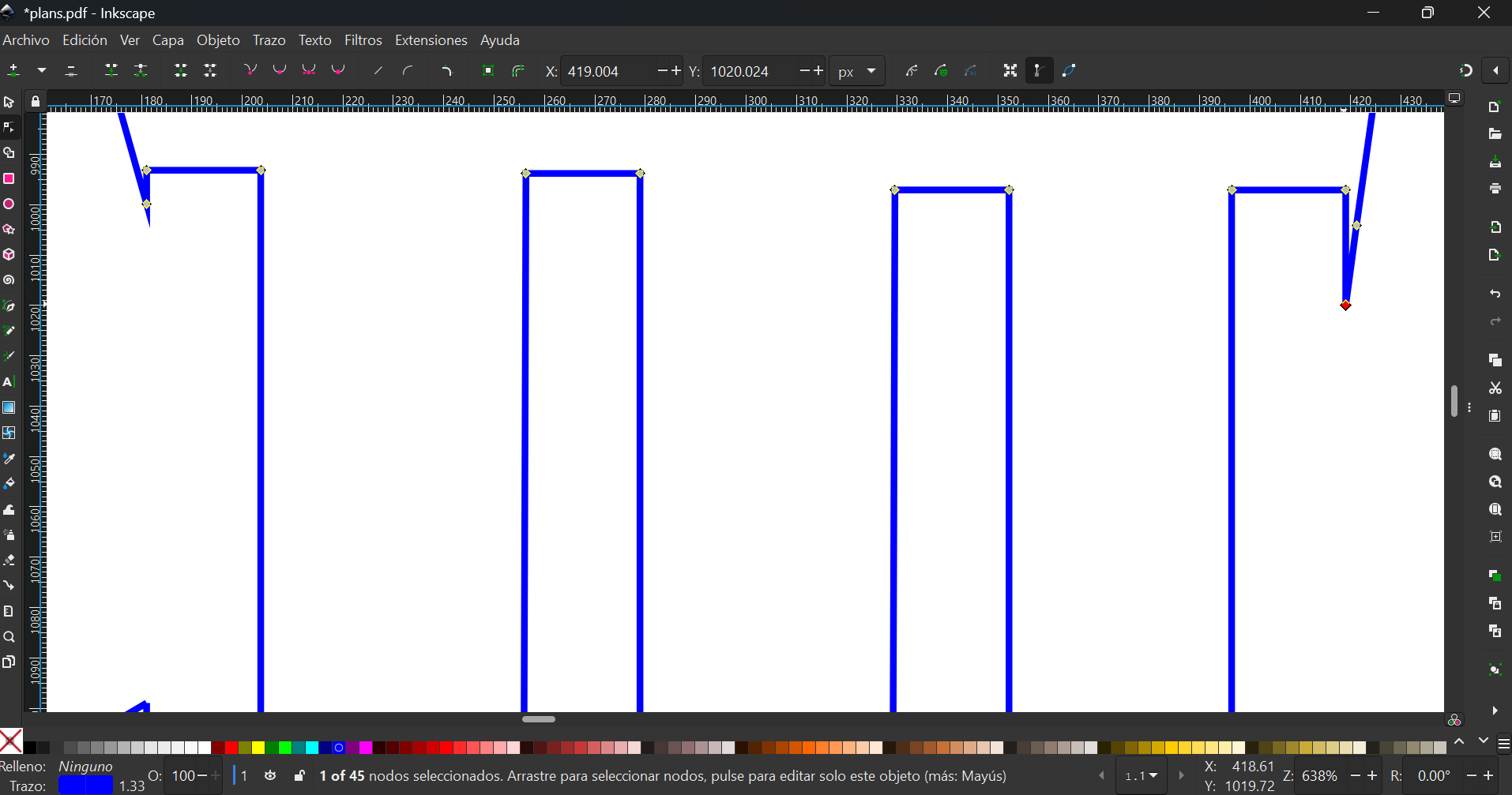Pick the pure red palette swatch
Image resolution: width=1512 pixels, height=795 pixels.
point(231,748)
